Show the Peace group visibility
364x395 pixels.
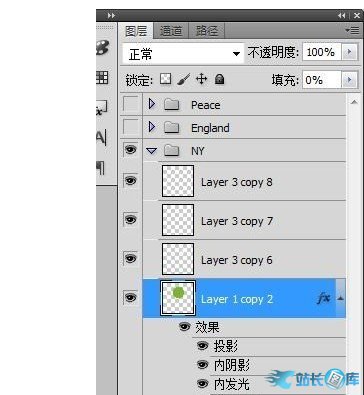coord(131,104)
